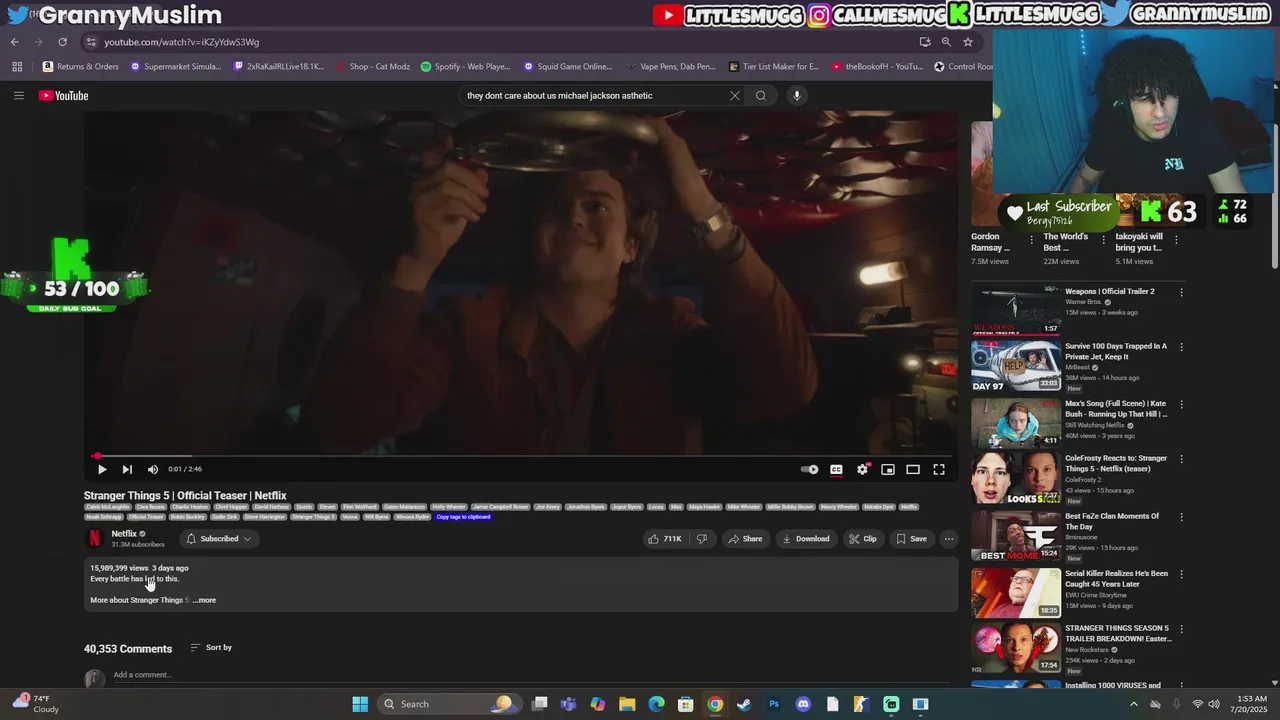Toggle the autoplay switch in player
1280x720 pixels.
click(x=810, y=469)
